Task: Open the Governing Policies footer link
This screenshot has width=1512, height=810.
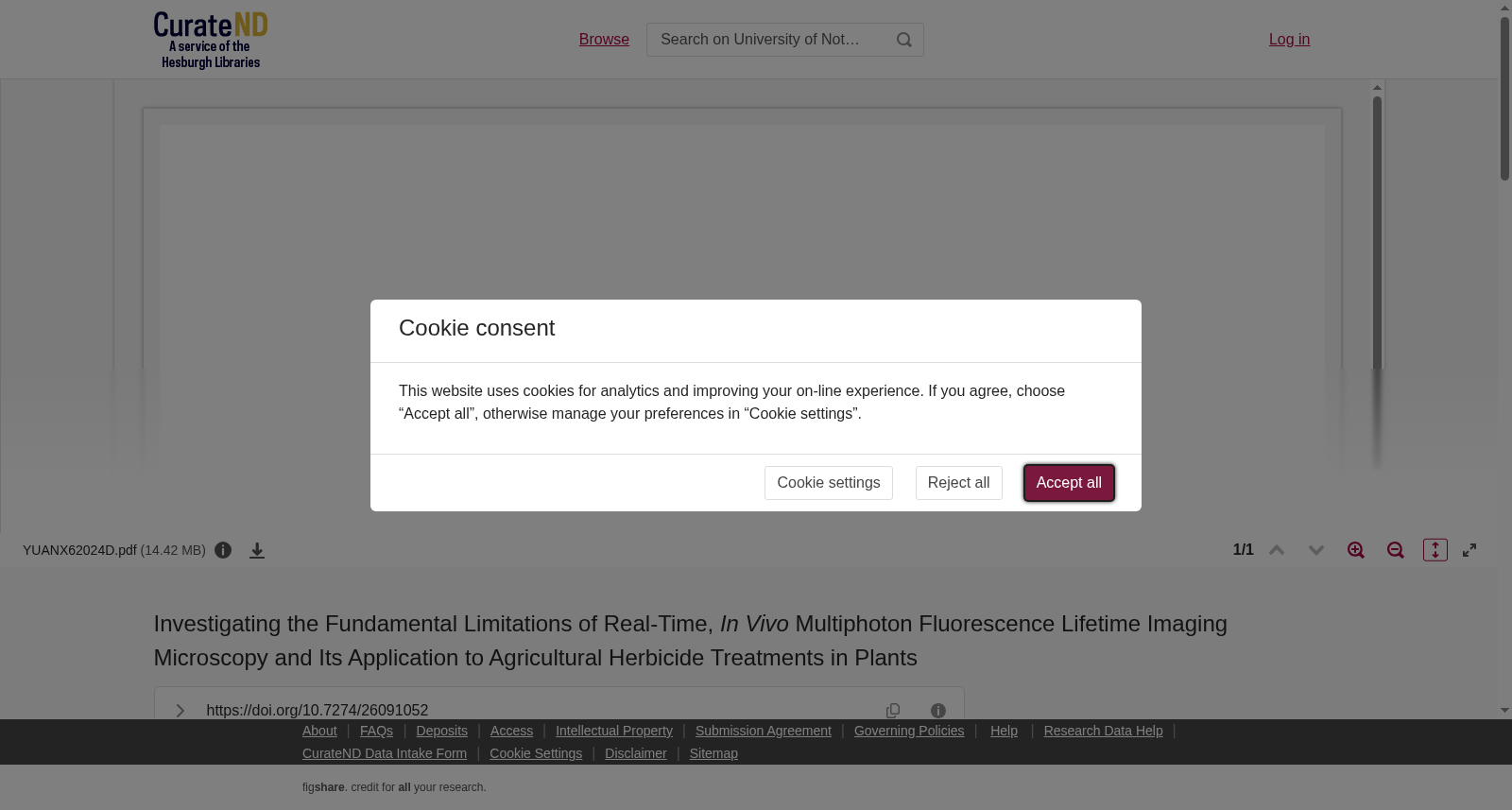Action: coord(909,731)
